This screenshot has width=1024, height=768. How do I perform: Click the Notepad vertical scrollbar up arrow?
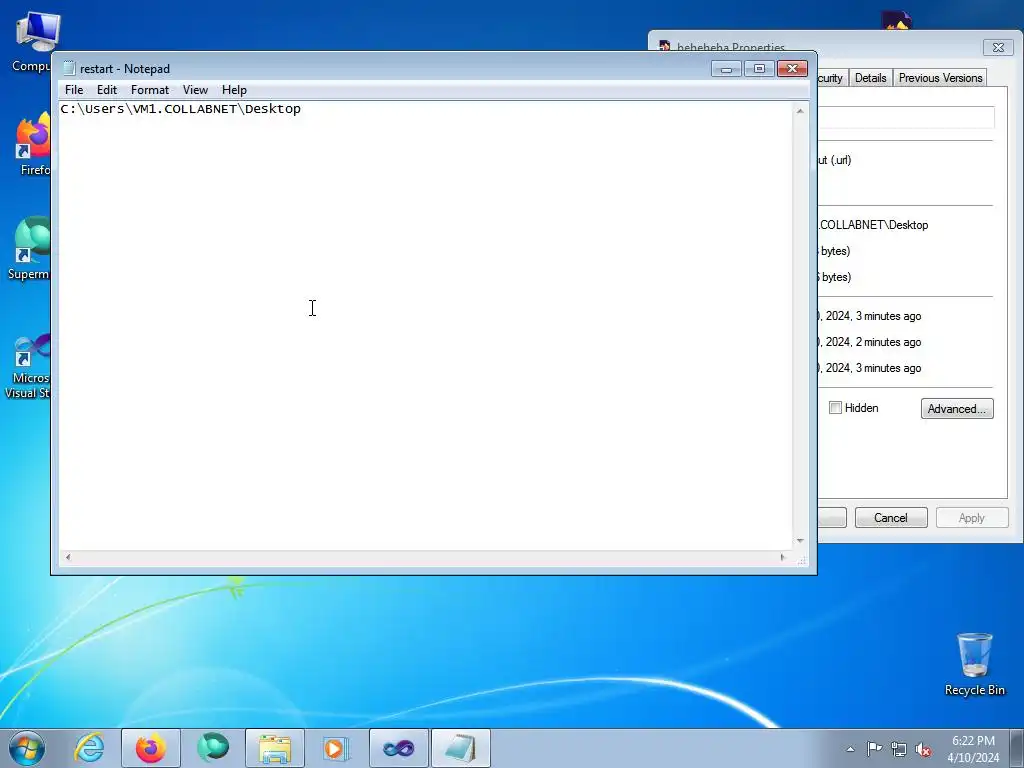[800, 111]
